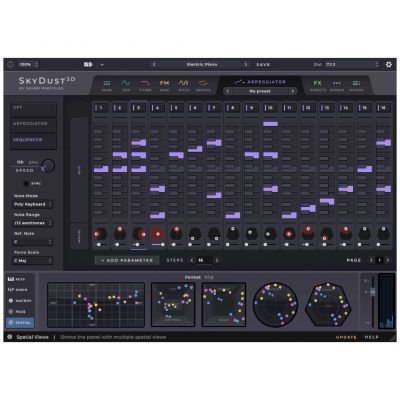Select OFF mode
The height and width of the screenshot is (400, 400).
[x=33, y=109]
